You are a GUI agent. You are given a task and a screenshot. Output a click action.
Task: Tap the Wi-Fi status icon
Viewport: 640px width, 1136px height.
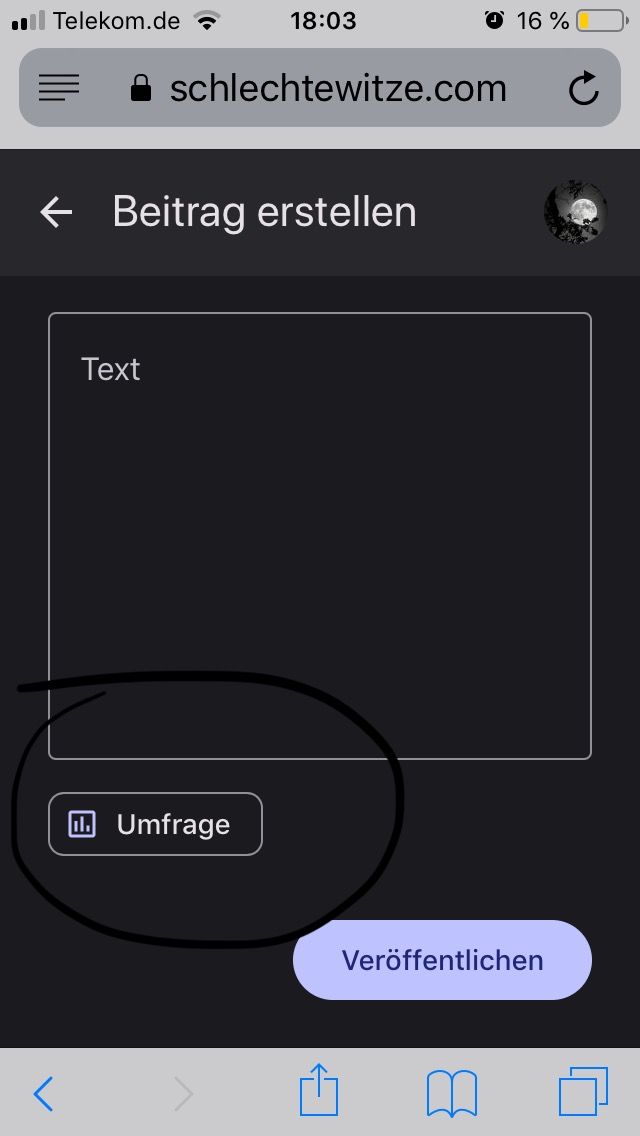[207, 21]
